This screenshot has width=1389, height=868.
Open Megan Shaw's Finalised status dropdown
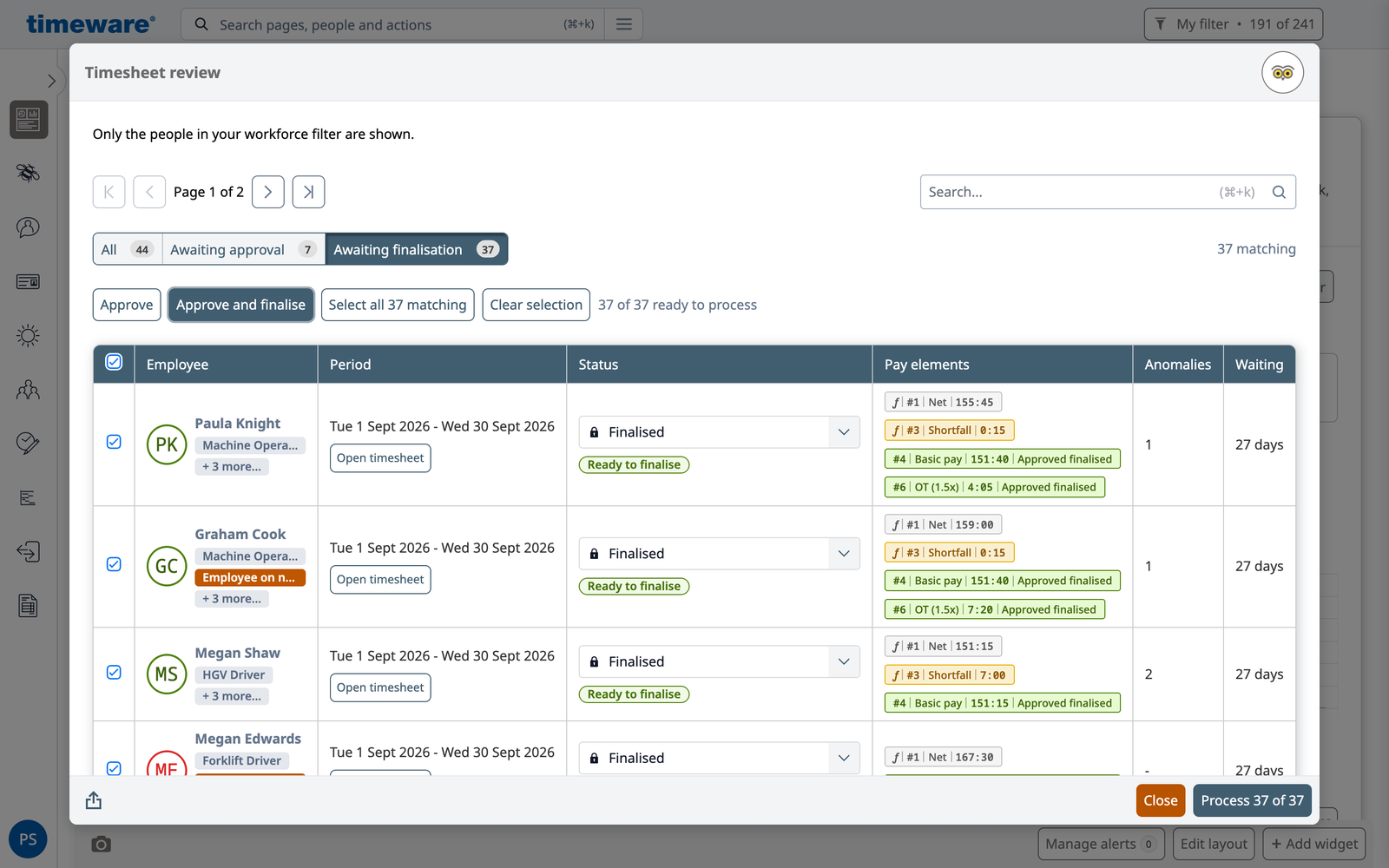[x=719, y=661]
